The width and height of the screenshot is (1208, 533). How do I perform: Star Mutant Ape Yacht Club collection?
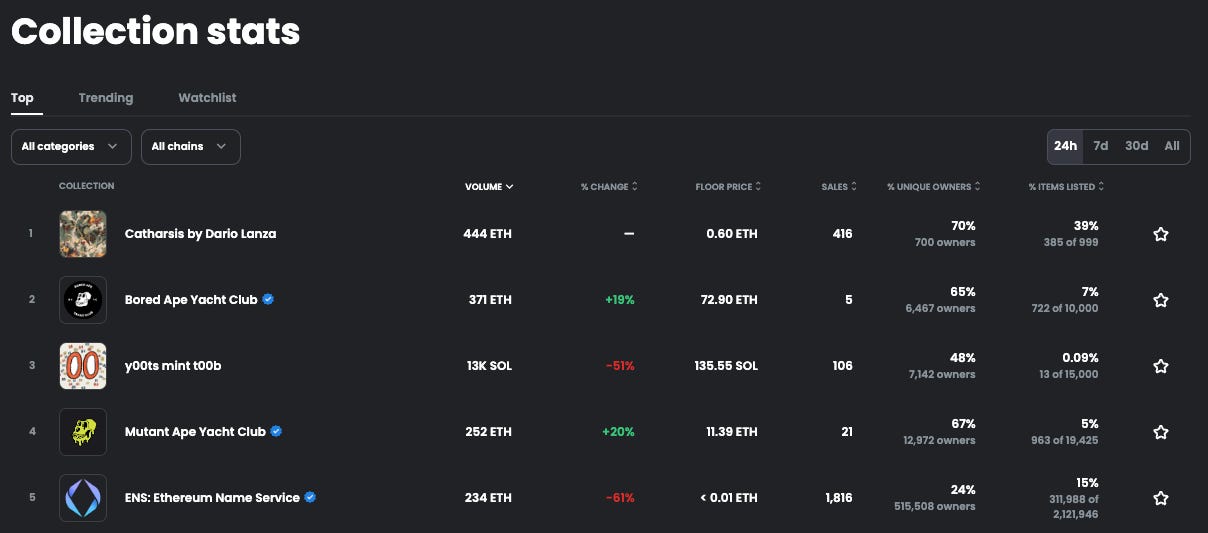point(1160,432)
